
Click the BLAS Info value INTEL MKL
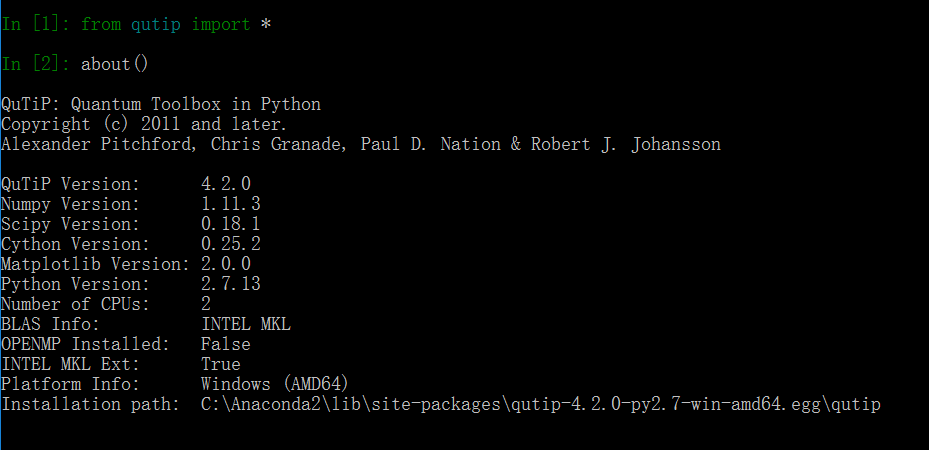(246, 324)
